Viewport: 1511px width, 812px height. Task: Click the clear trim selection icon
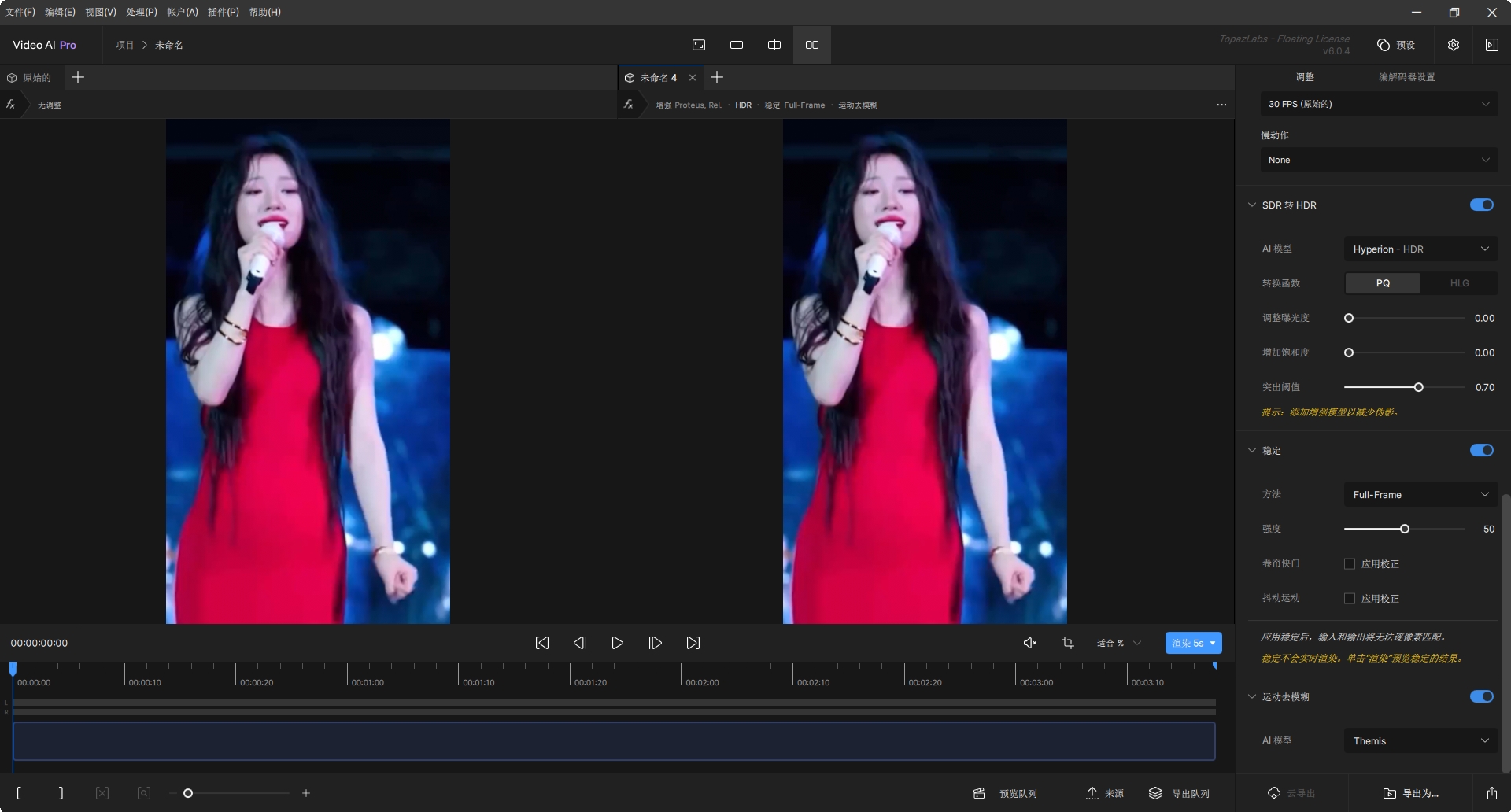[x=102, y=793]
